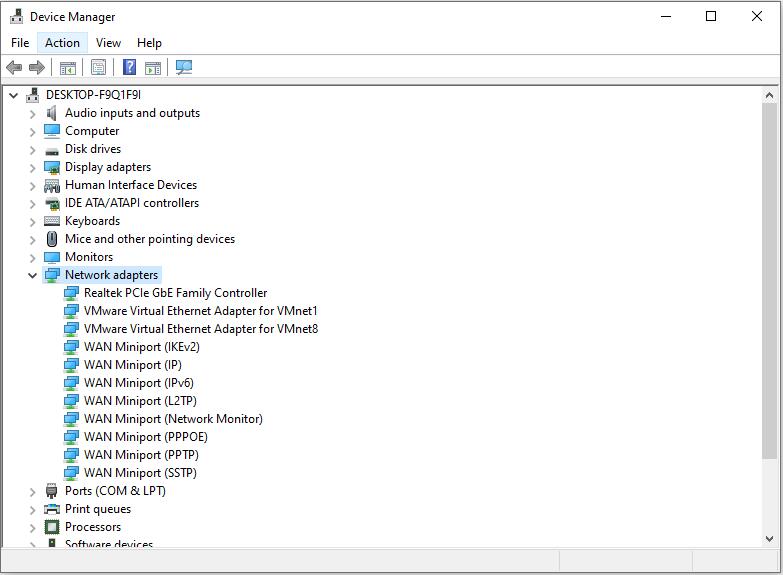783x575 pixels.
Task: Select Realtek PCIe GbE Family Controller
Action: pyautogui.click(x=175, y=293)
